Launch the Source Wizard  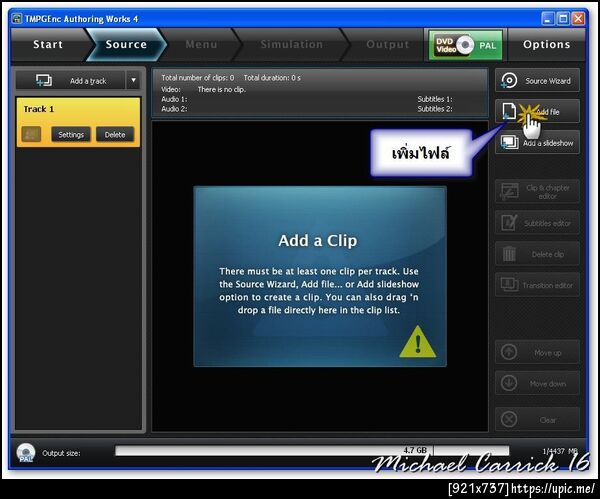[537, 81]
